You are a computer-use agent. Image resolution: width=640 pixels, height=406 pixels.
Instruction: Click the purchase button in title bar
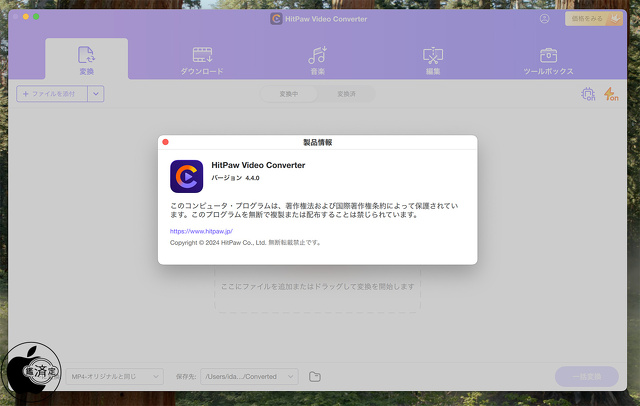click(593, 18)
